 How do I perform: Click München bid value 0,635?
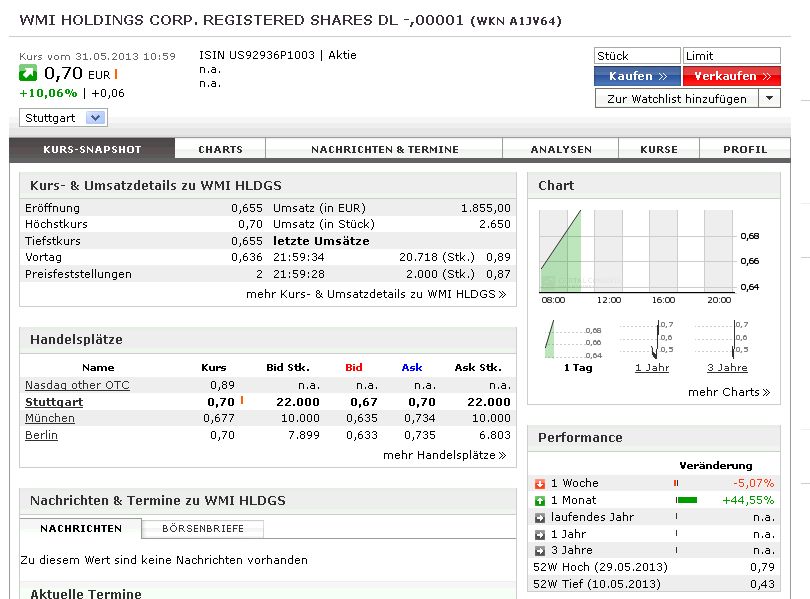pyautogui.click(x=362, y=418)
